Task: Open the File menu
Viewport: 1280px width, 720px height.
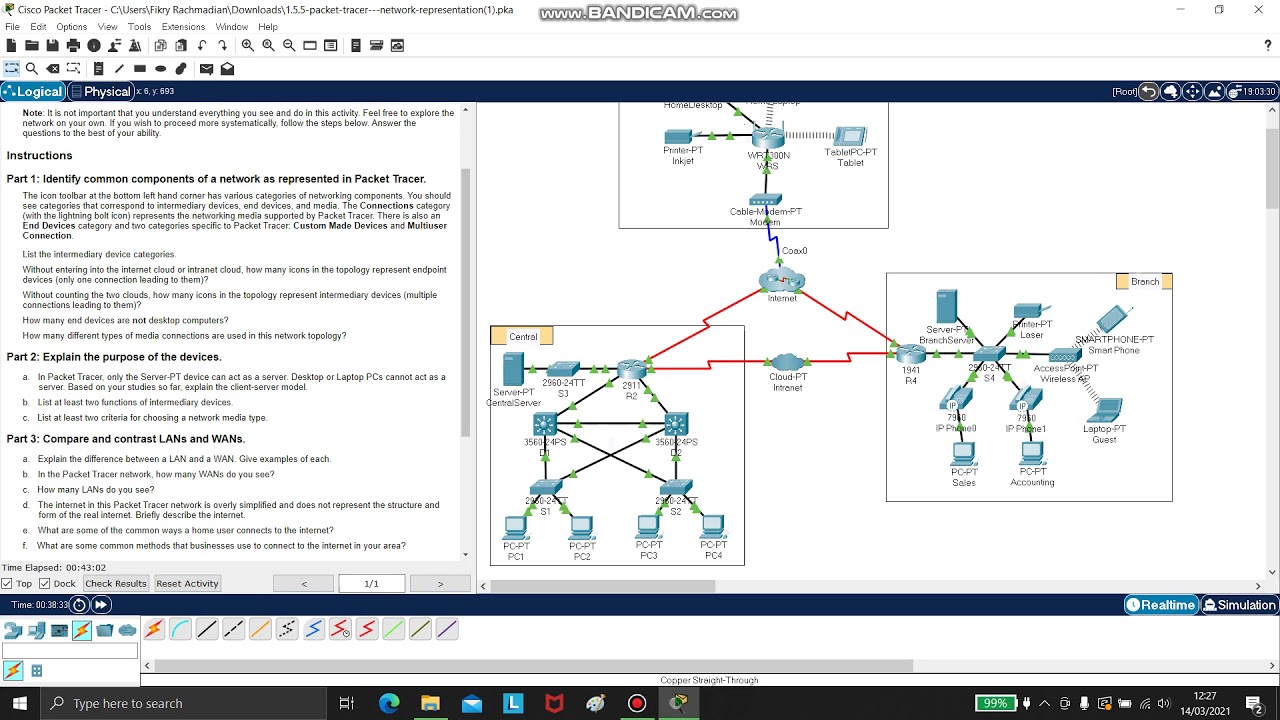Action: 12,27
